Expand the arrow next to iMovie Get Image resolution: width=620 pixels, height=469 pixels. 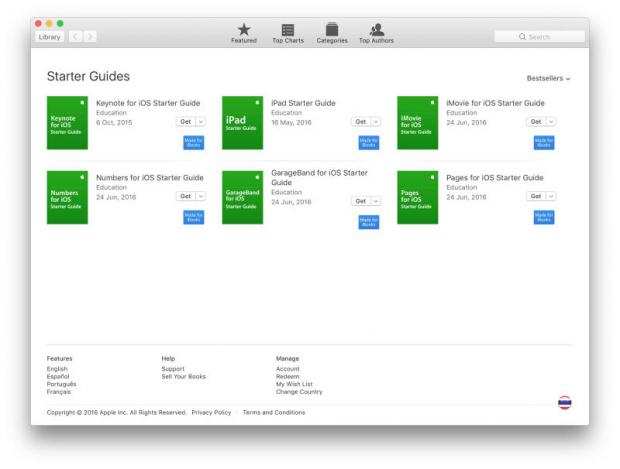[x=551, y=122]
